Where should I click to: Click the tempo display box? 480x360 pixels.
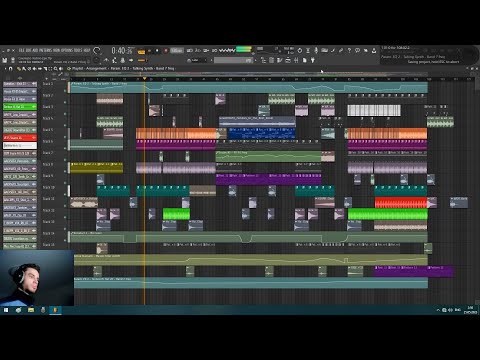[x=177, y=51]
